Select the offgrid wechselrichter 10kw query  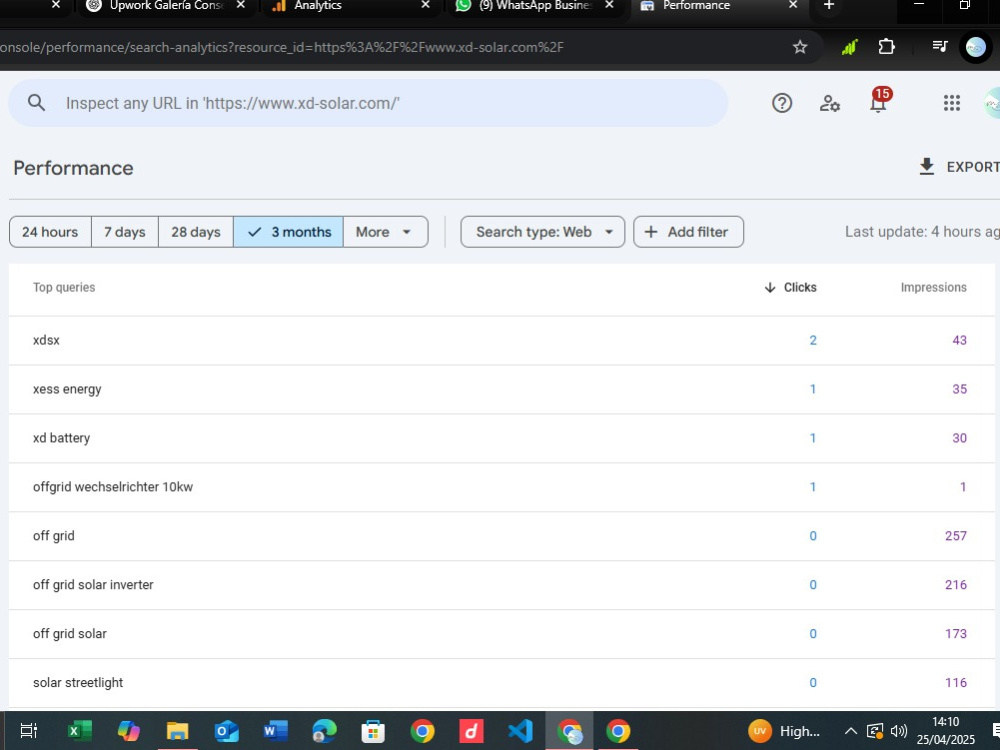[501, 487]
